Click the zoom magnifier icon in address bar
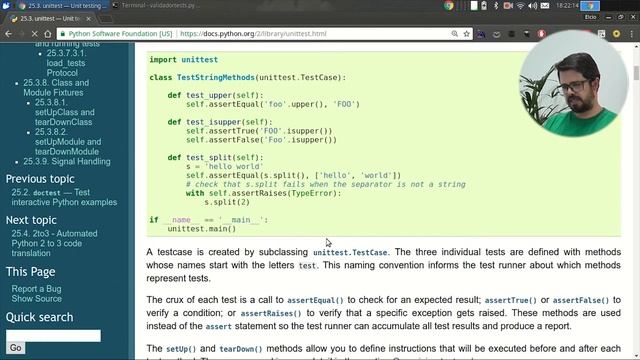This screenshot has width=640, height=360. click(x=454, y=34)
